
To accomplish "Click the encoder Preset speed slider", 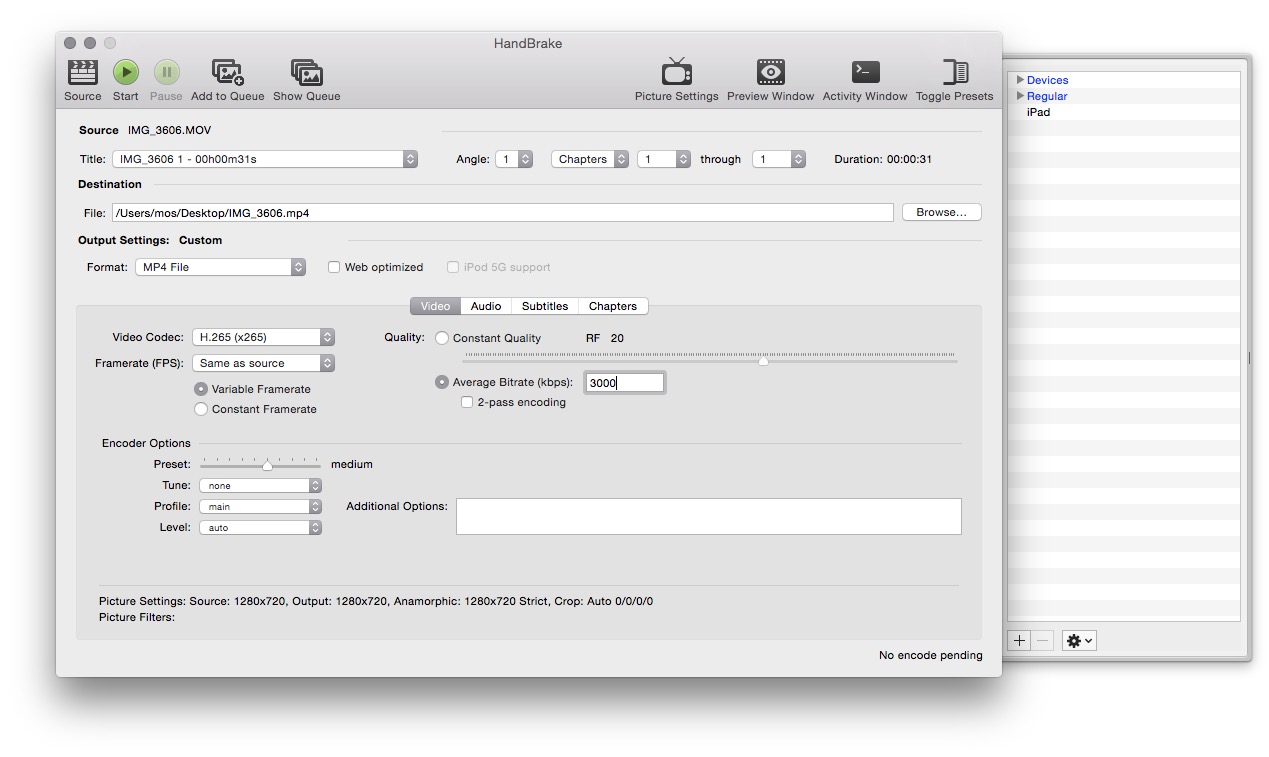I will 260,464.
